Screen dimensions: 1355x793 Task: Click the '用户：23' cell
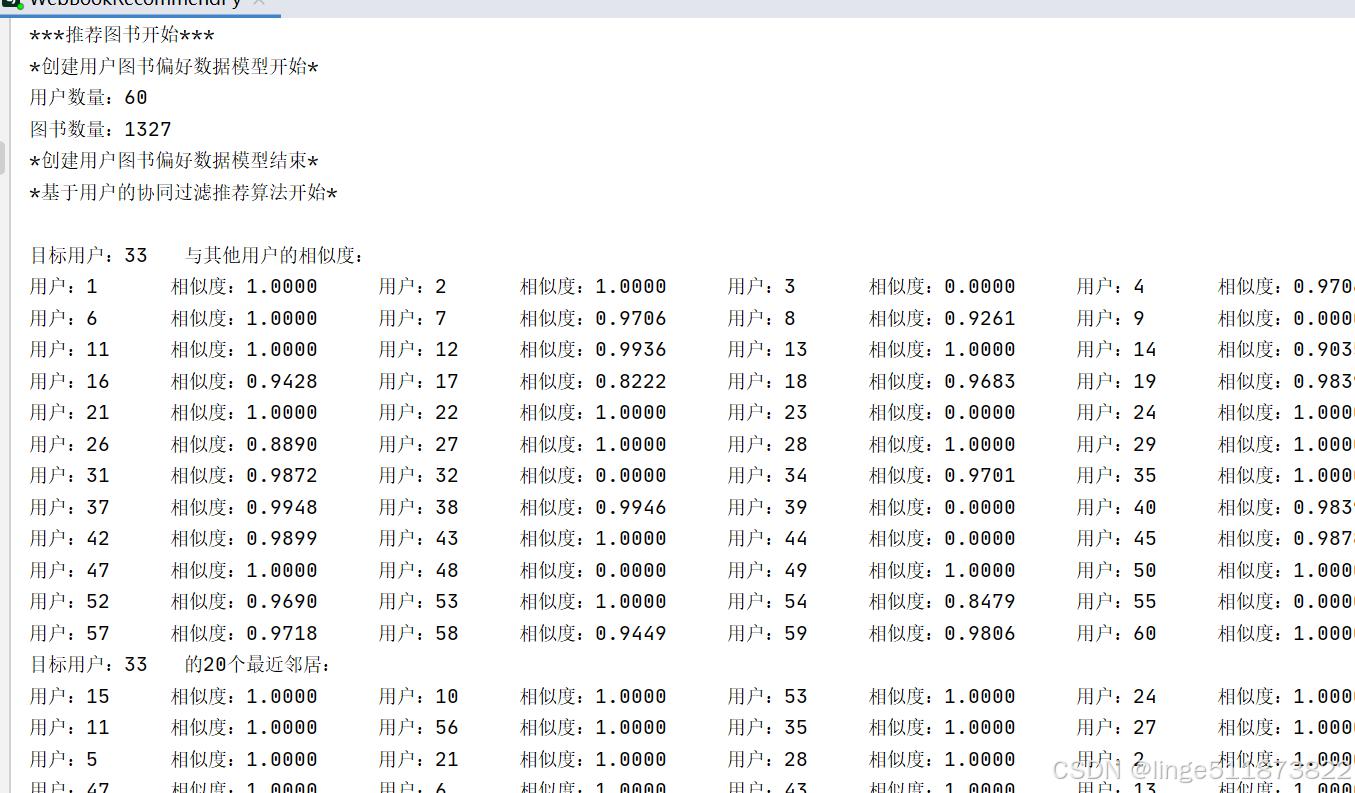coord(767,413)
